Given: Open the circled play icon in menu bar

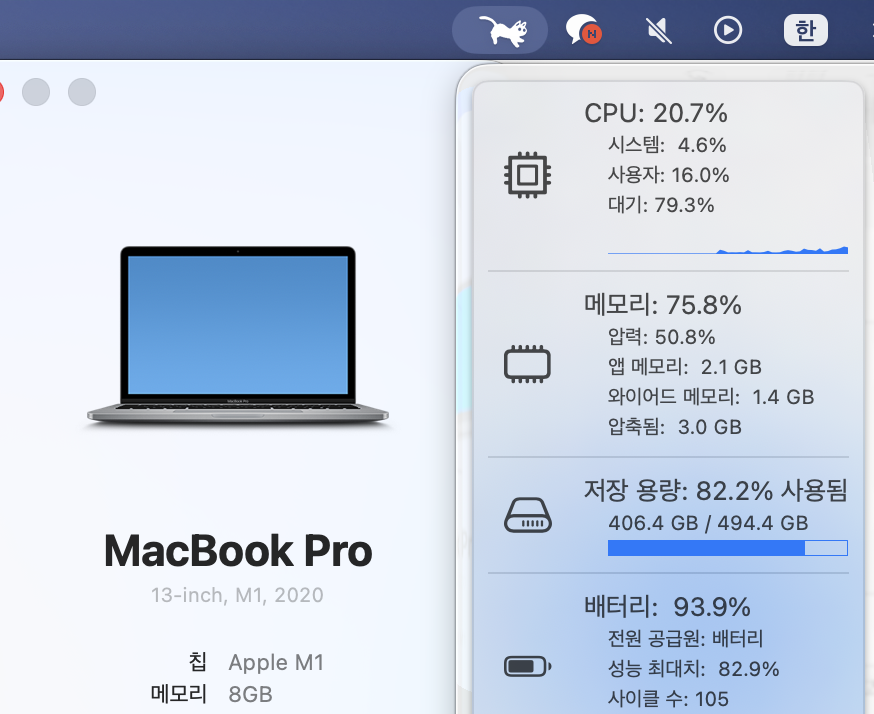Looking at the screenshot, I should [x=728, y=31].
